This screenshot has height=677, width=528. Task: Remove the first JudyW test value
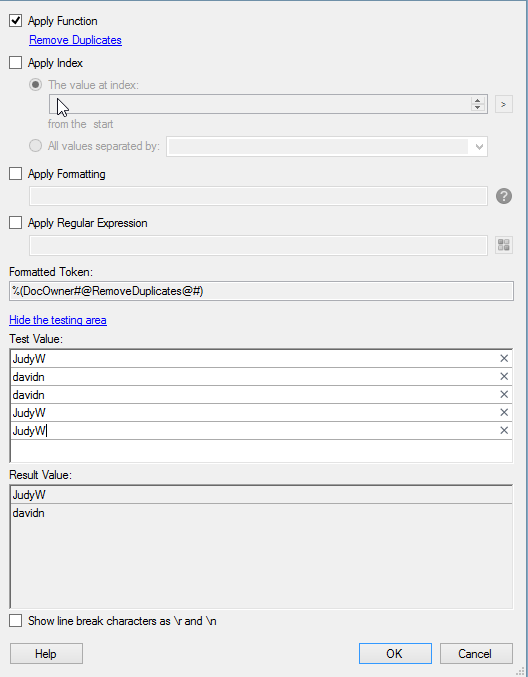click(503, 358)
